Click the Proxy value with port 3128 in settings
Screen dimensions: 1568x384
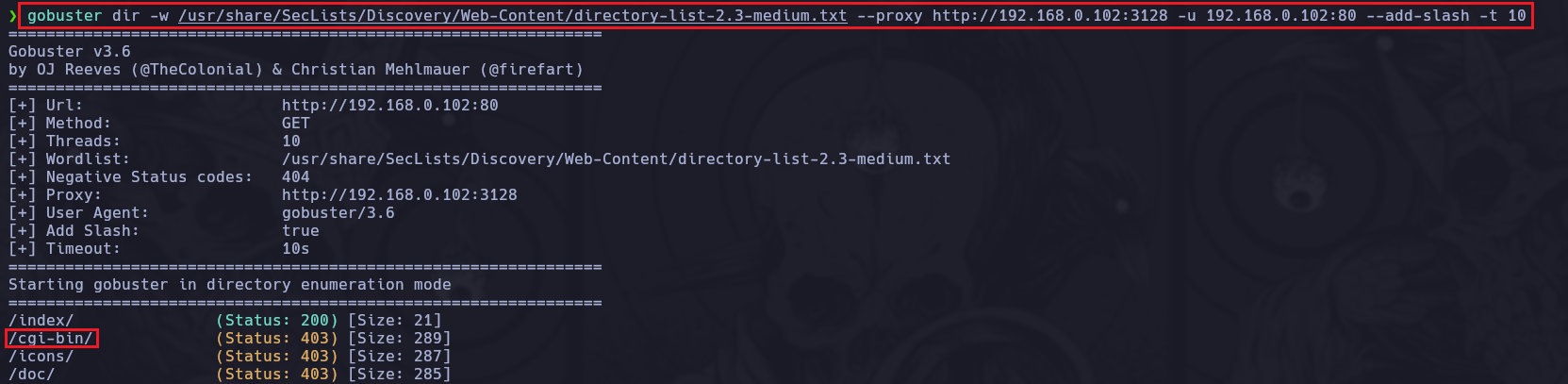[399, 195]
